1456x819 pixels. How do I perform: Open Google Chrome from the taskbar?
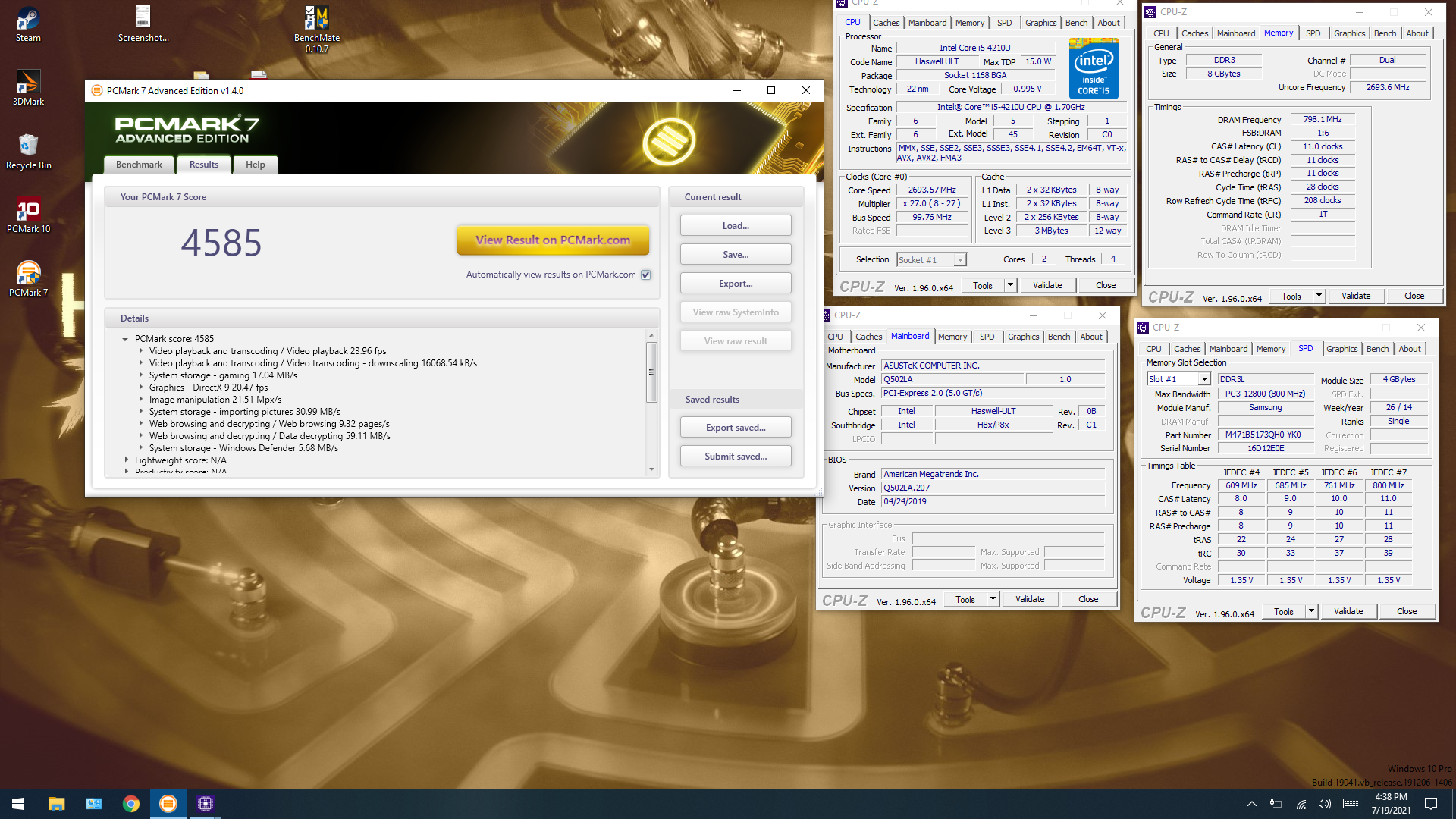pyautogui.click(x=131, y=804)
